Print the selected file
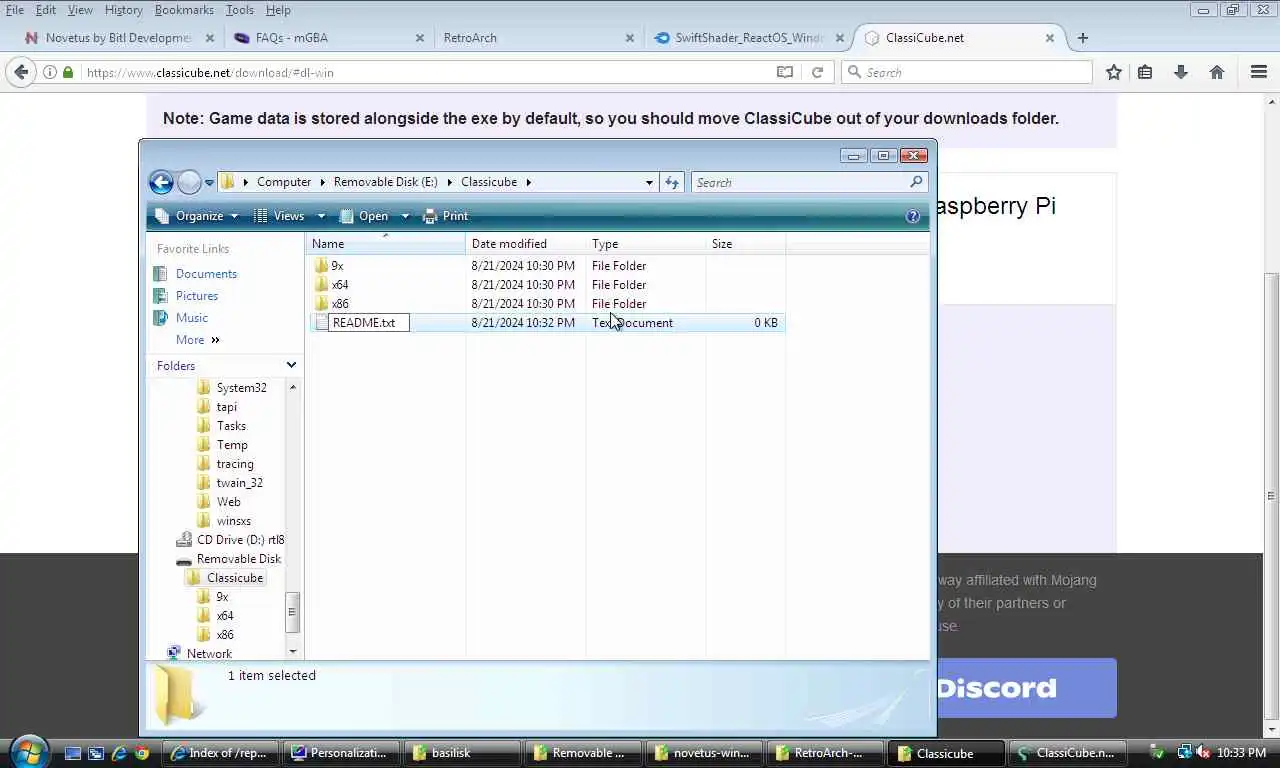This screenshot has width=1280, height=768. pyautogui.click(x=446, y=216)
